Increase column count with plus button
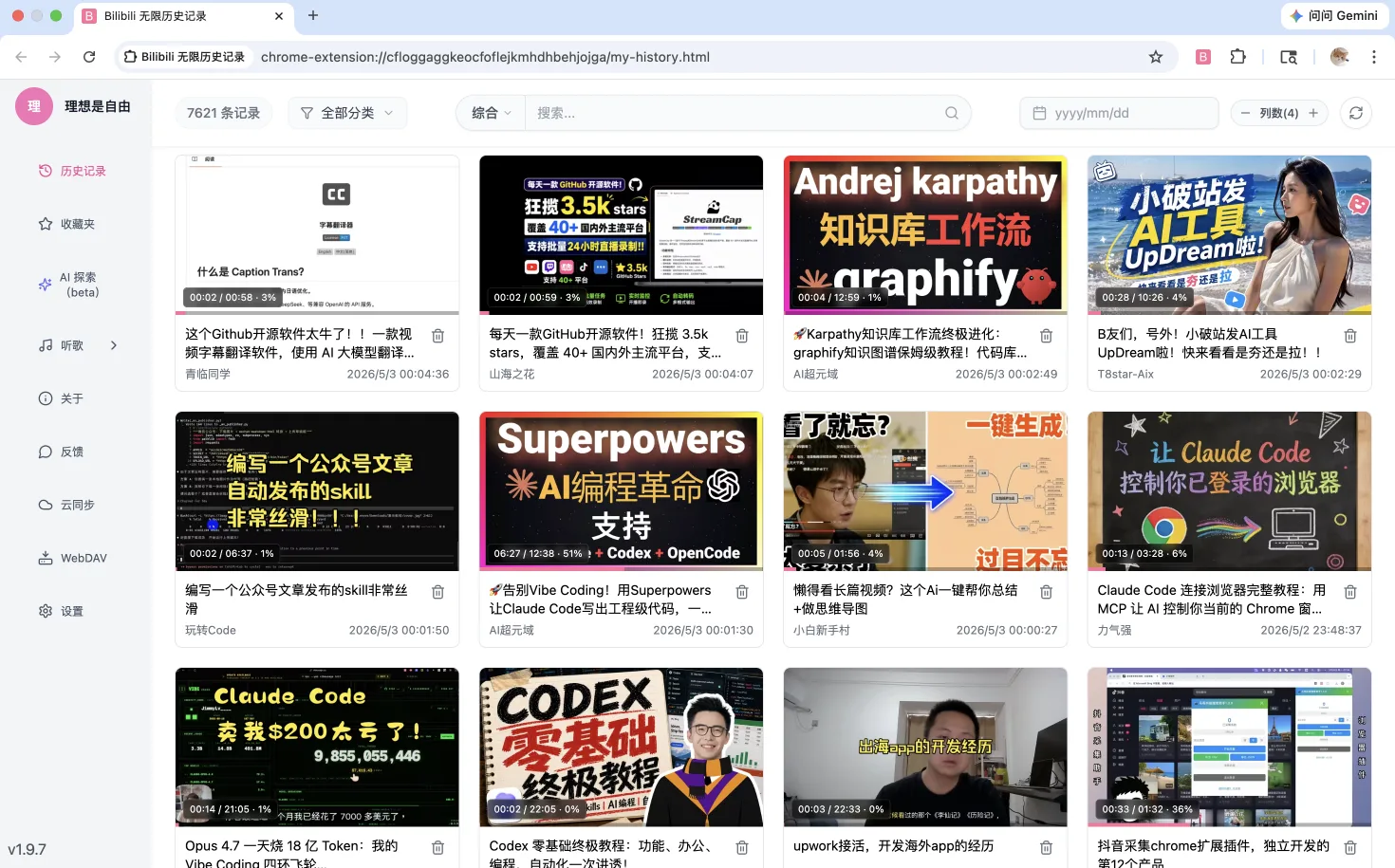 coord(1313,113)
